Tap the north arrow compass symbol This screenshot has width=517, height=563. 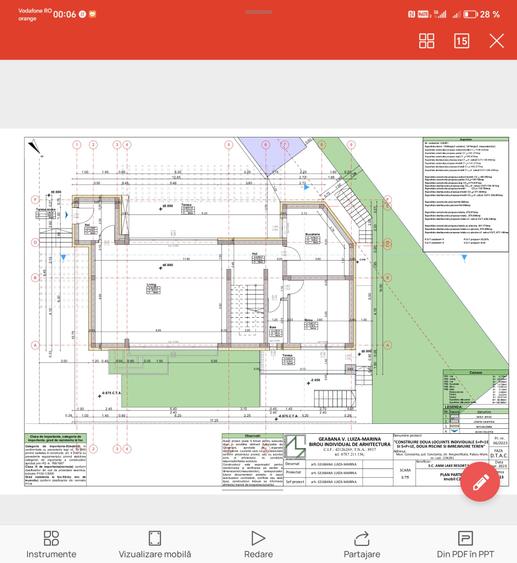[x=35, y=146]
